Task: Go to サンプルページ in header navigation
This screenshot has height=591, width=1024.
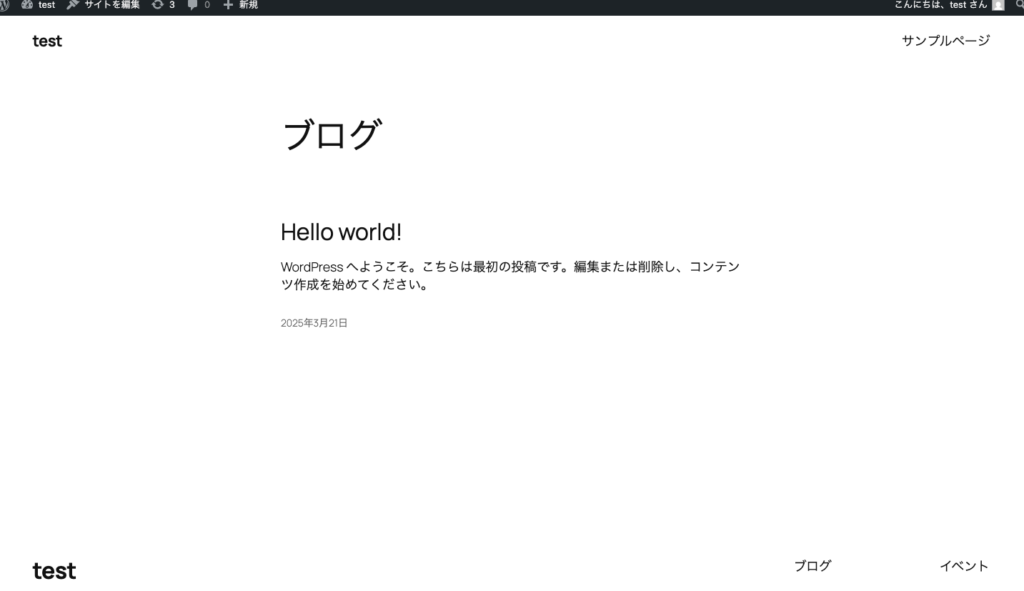Action: tap(945, 41)
